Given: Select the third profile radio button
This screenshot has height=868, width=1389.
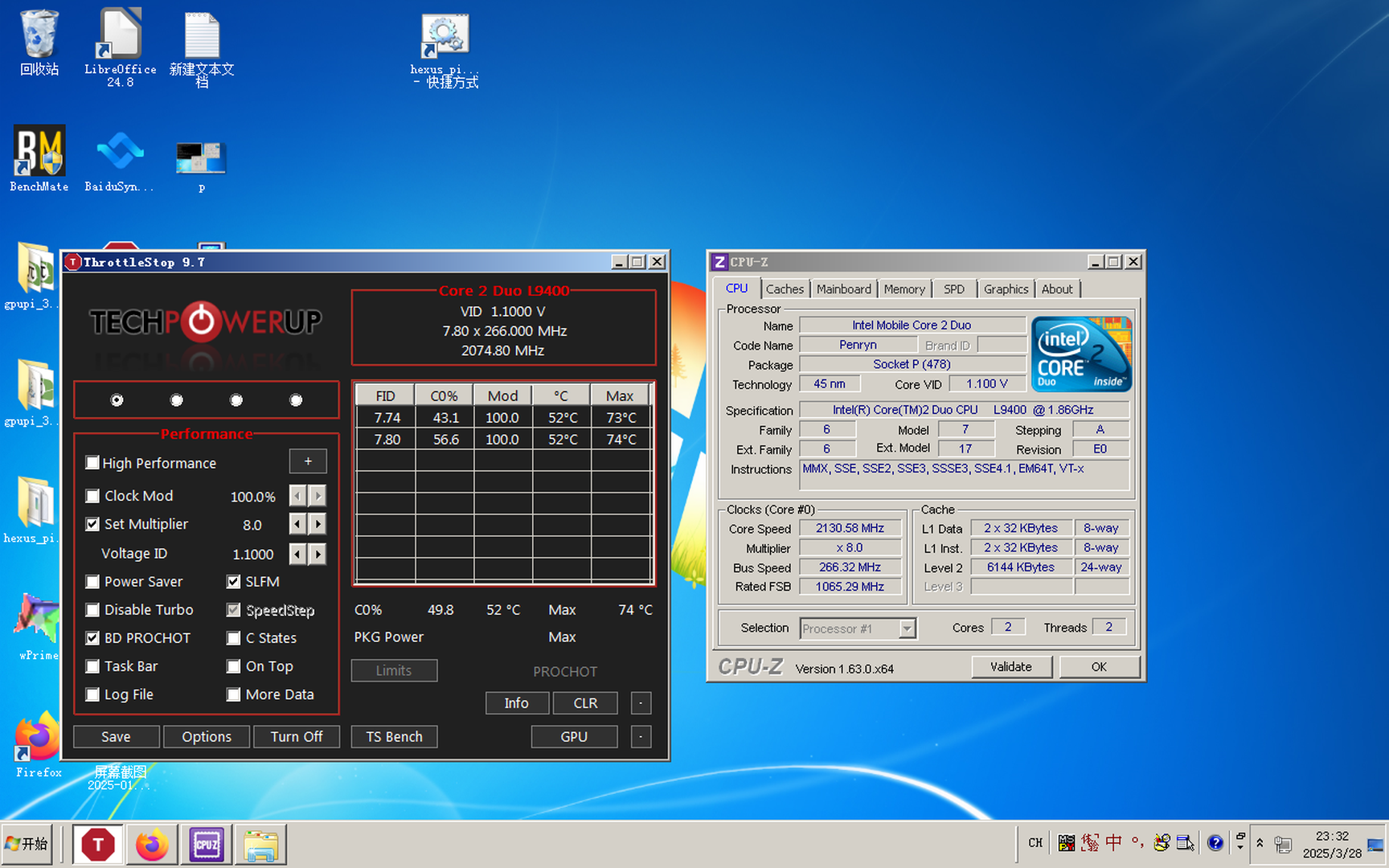Looking at the screenshot, I should pyautogui.click(x=236, y=400).
